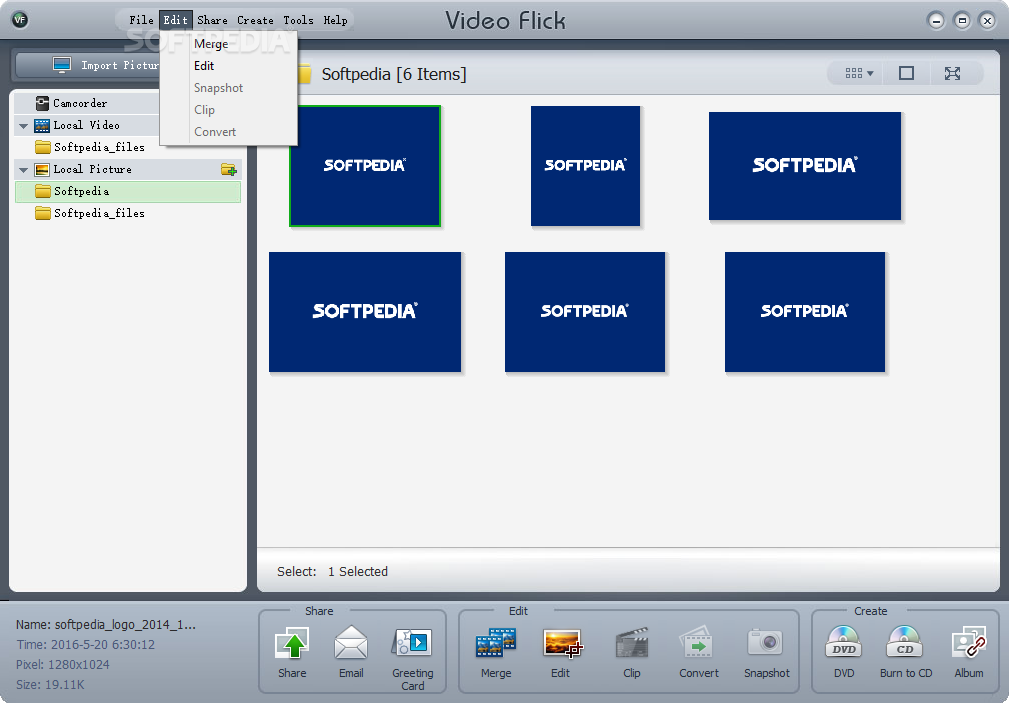The height and width of the screenshot is (703, 1009).
Task: Click the 'Name: softpedia_logo_2014_1...' info line
Action: pyautogui.click(x=106, y=624)
